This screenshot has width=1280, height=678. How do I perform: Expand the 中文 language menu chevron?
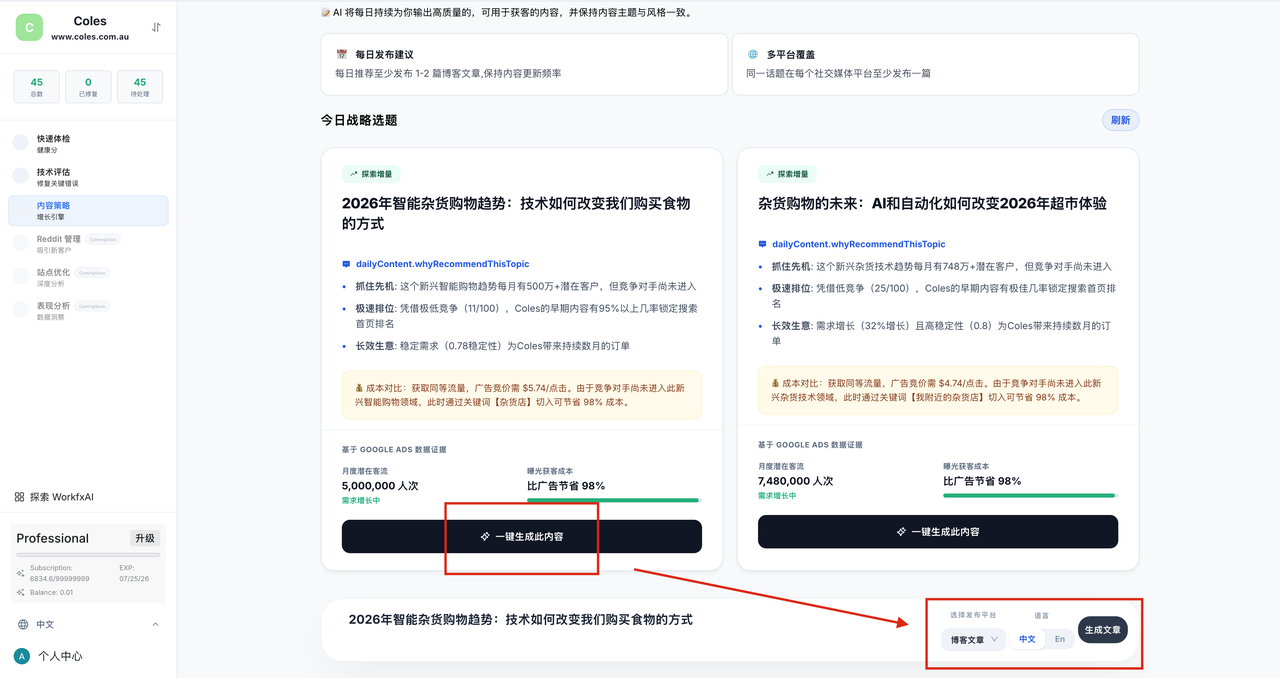pyautogui.click(x=155, y=624)
